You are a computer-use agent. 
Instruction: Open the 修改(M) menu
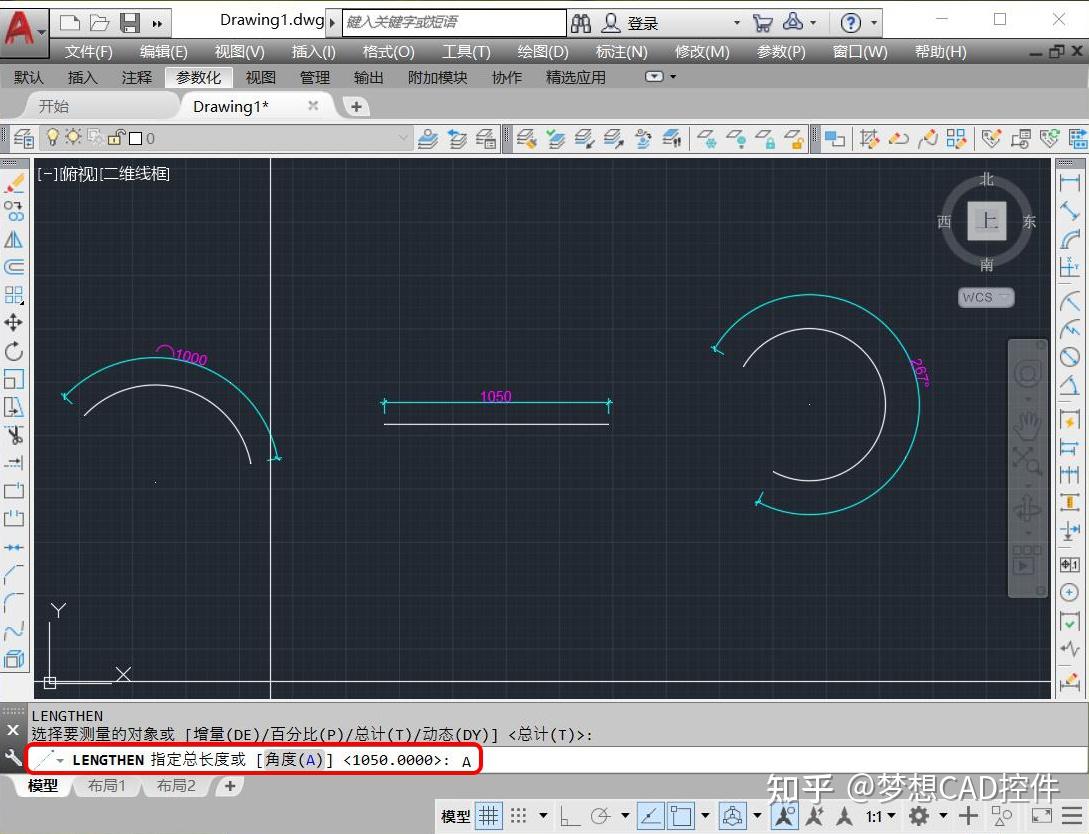coord(702,51)
